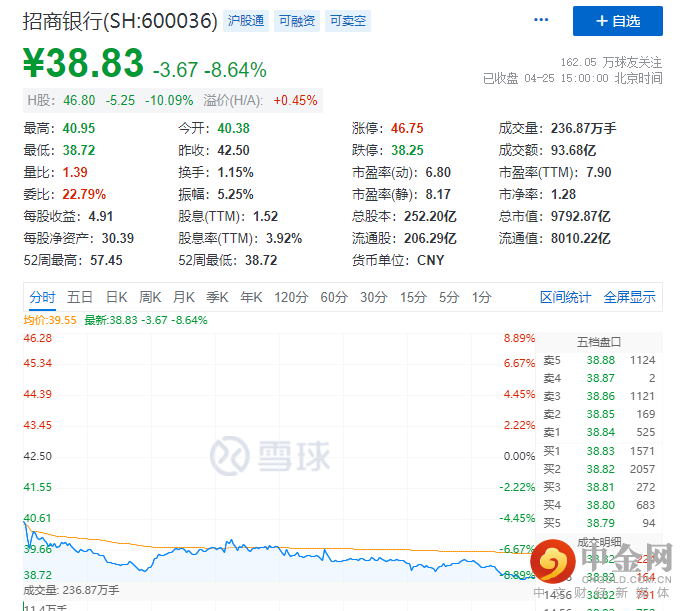Switch to the 五日 chart tab

coord(80,297)
